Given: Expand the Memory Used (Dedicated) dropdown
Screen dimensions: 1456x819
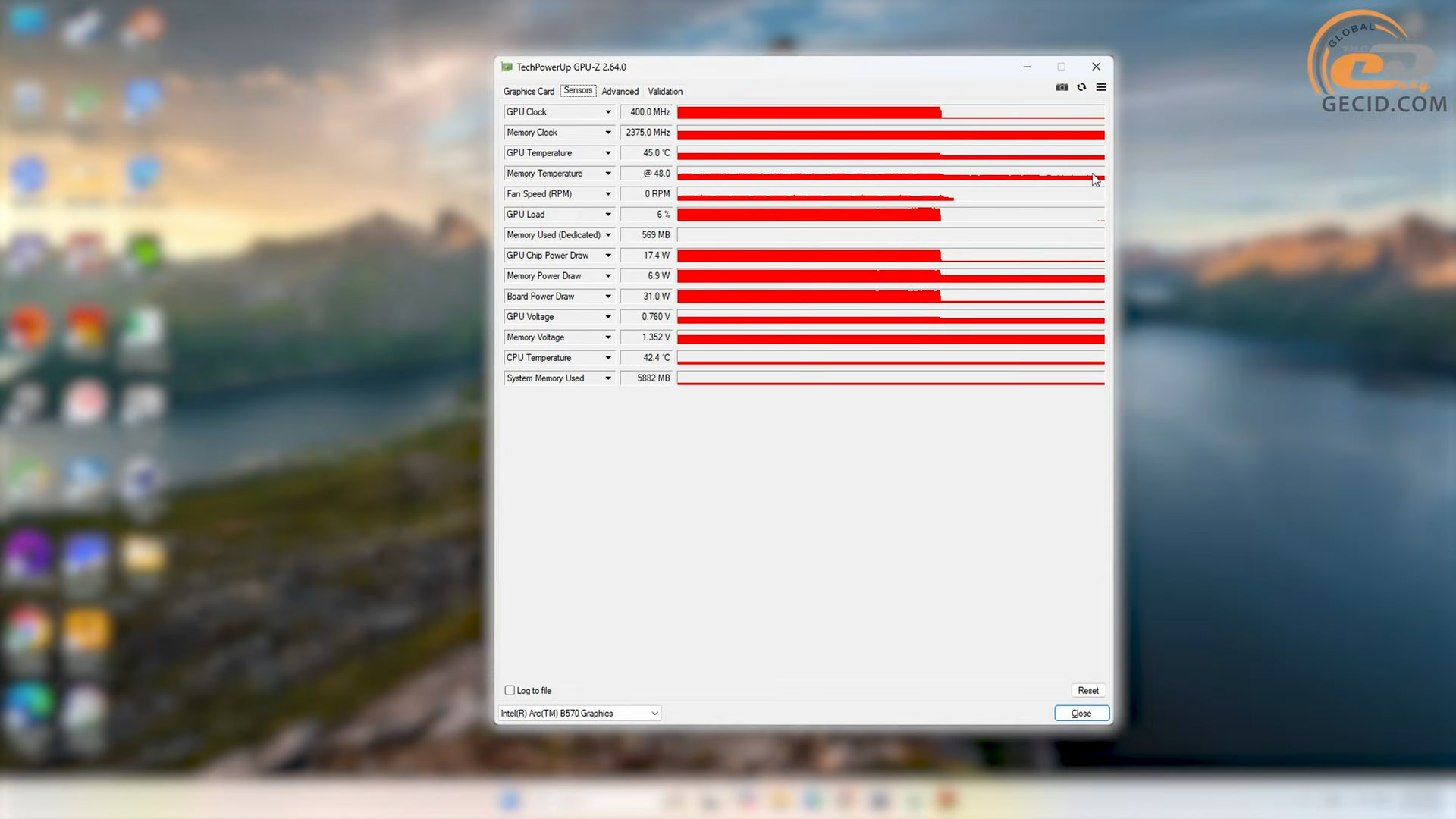Looking at the screenshot, I should 608,235.
